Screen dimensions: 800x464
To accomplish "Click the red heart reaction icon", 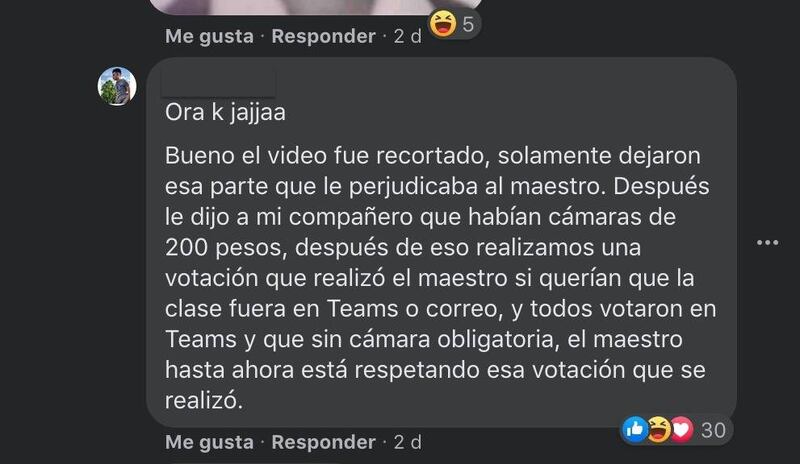I will [x=682, y=429].
